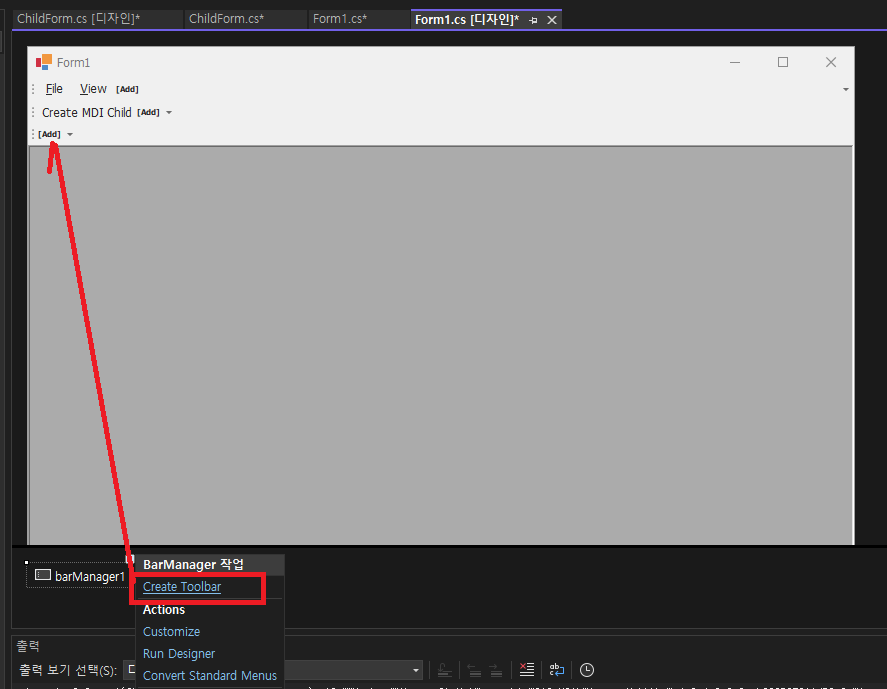Close the Form1.cs [디자인] tab
887x689 pixels.
(552, 20)
